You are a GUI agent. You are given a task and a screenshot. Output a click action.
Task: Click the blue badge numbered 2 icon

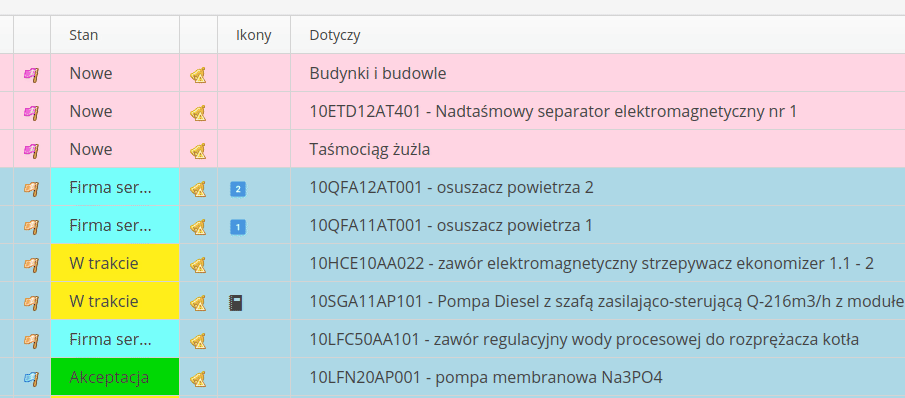(x=238, y=189)
